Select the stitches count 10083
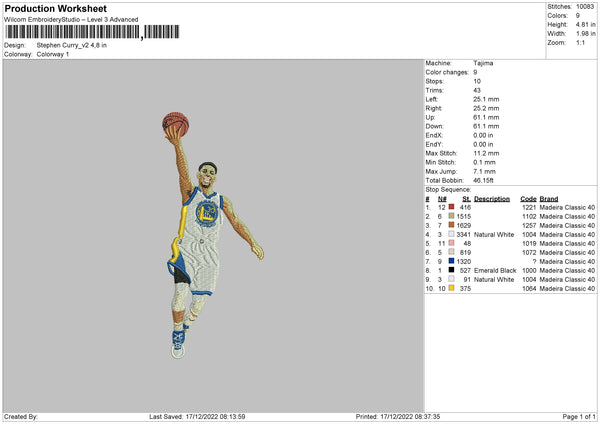 585,7
